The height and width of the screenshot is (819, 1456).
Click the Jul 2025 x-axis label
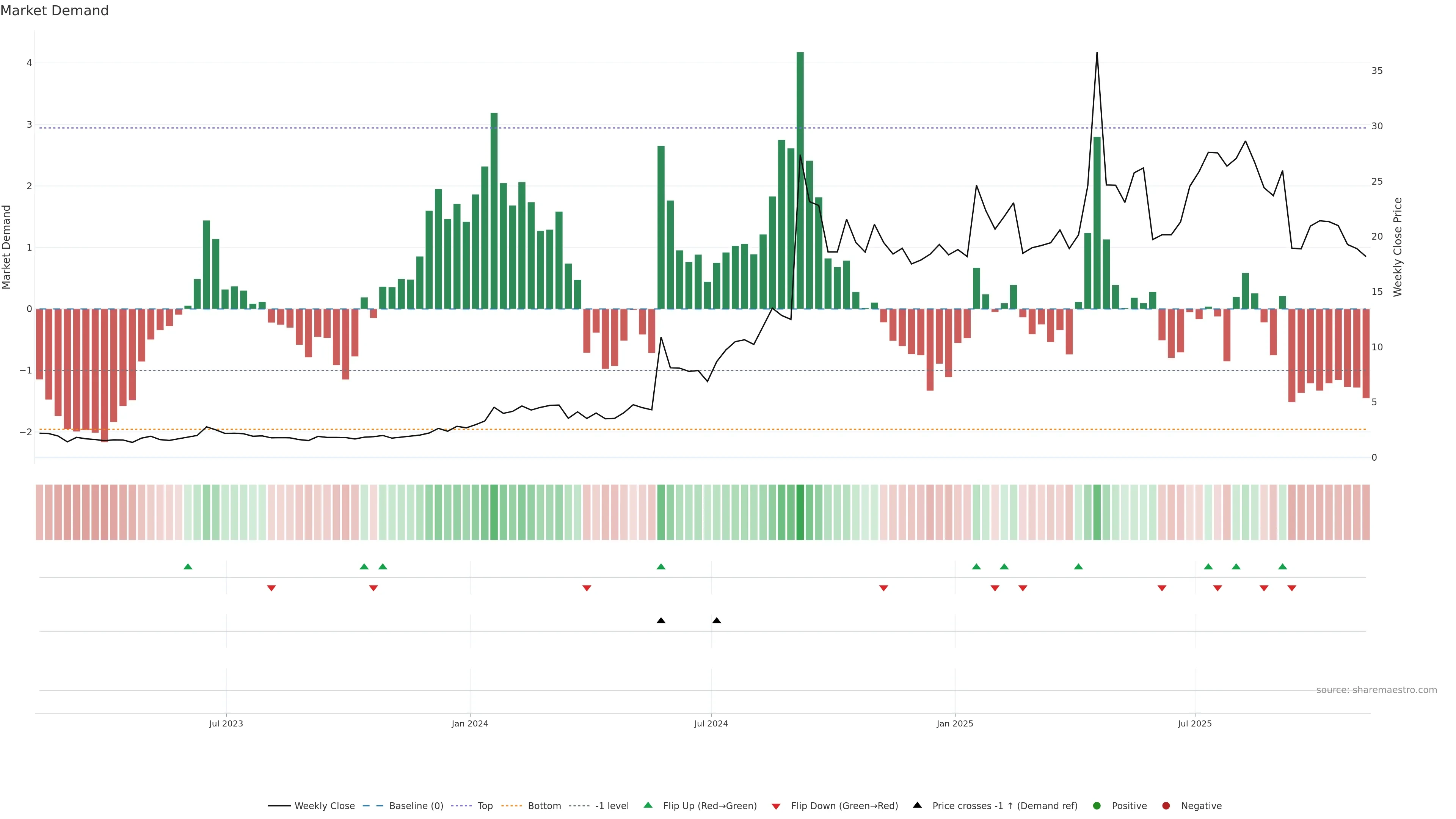(x=1194, y=723)
